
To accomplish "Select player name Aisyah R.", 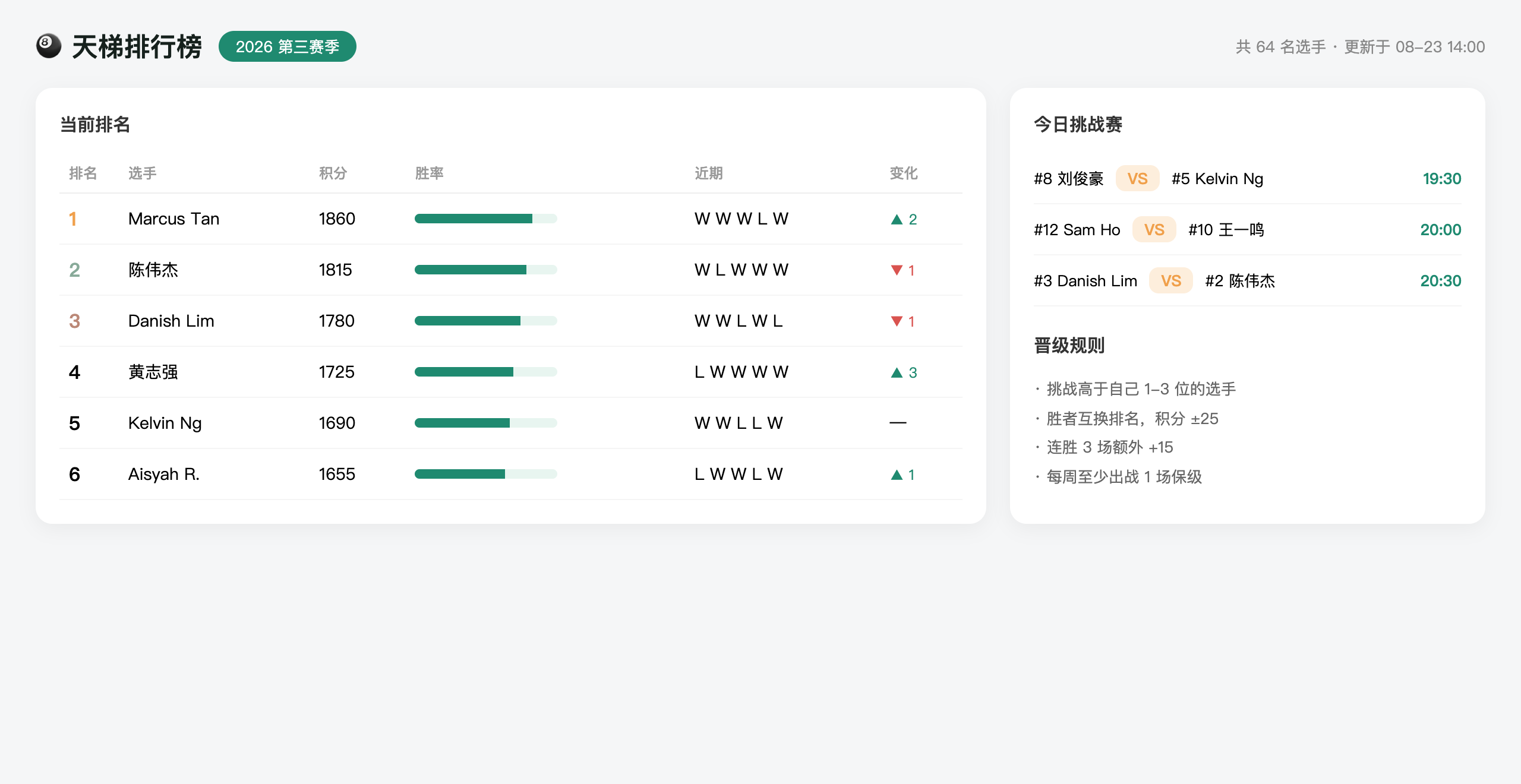I will point(164,474).
